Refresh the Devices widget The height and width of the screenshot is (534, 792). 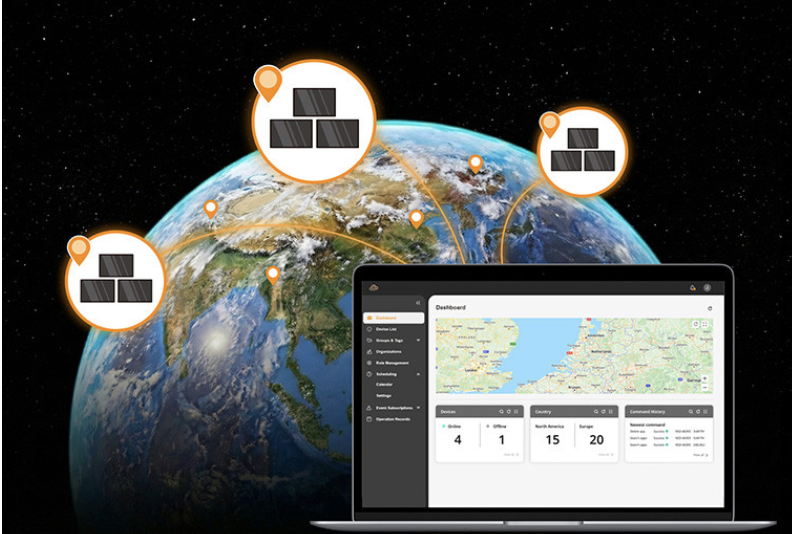(509, 412)
